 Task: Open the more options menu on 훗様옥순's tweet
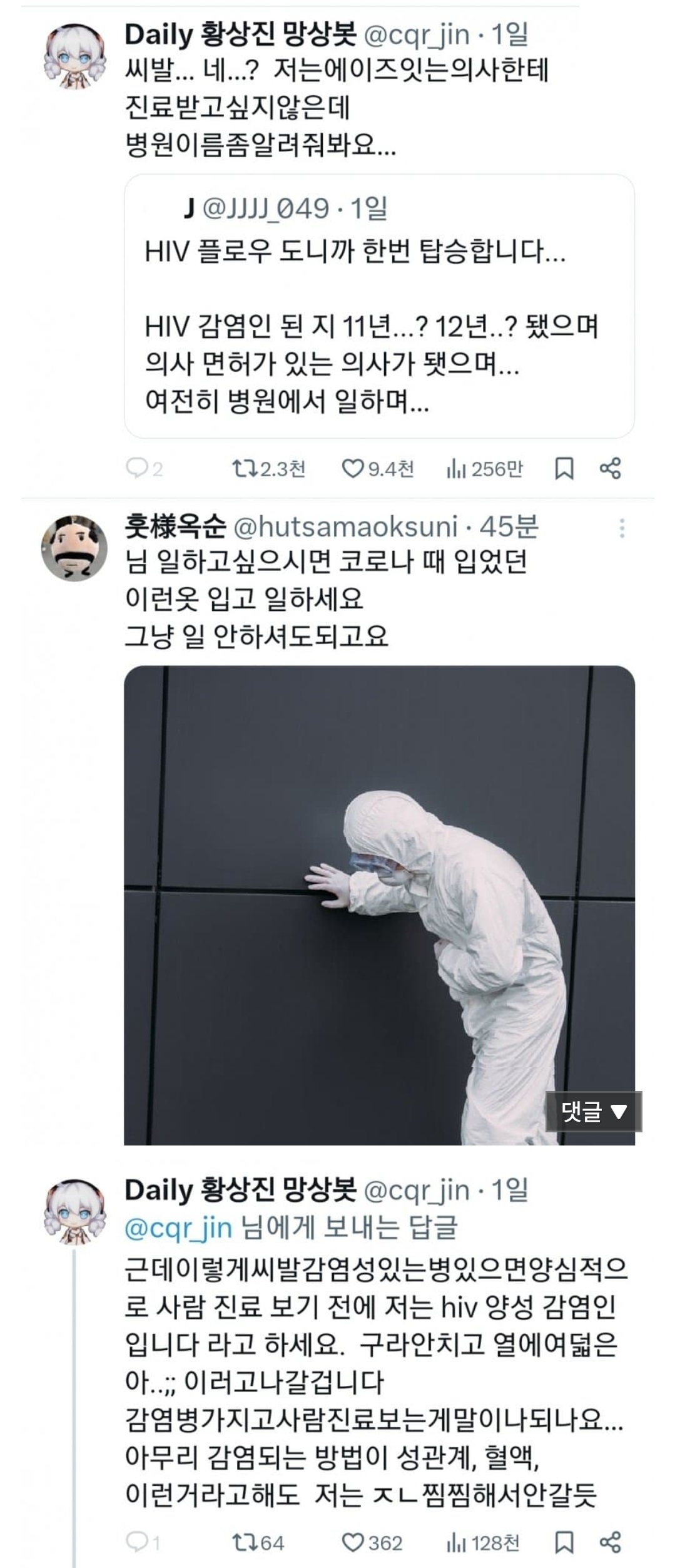coord(621,528)
